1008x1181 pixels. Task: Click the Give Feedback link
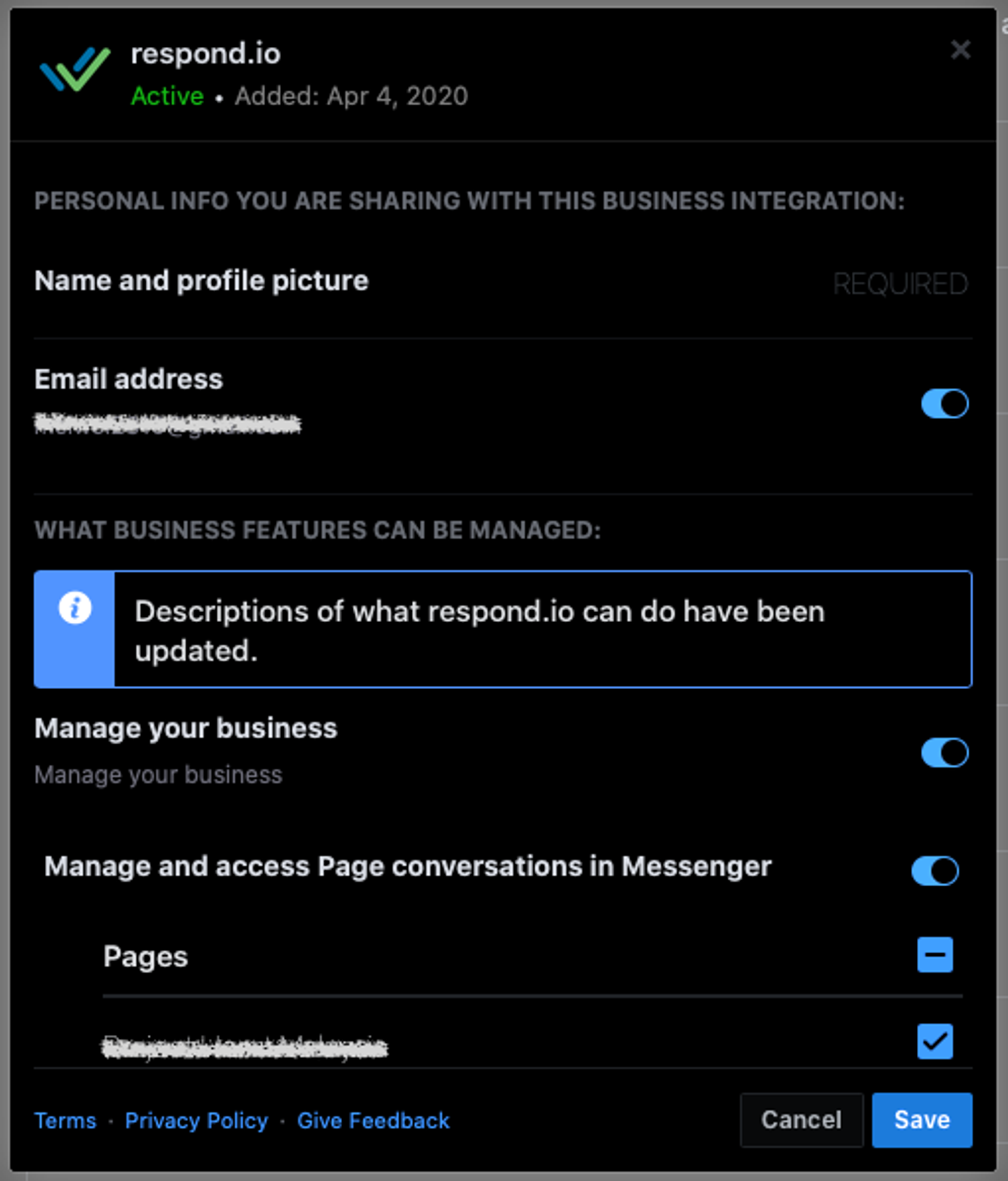(x=373, y=1121)
